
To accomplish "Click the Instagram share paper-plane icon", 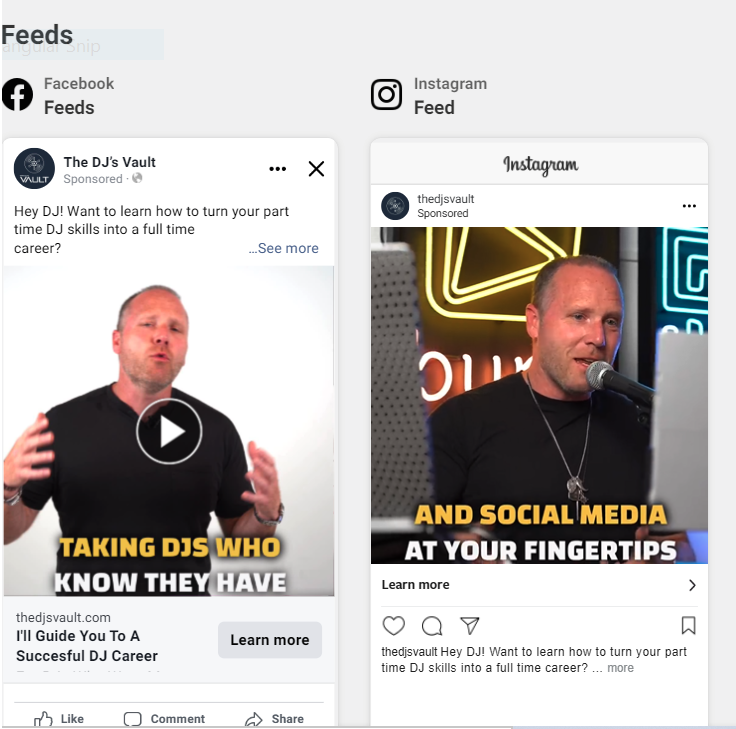I will coord(470,625).
